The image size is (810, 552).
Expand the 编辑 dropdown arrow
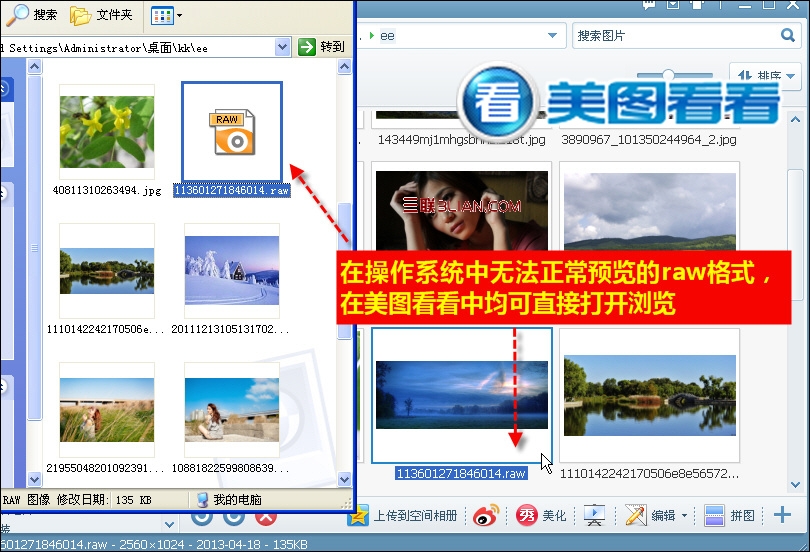pos(684,516)
